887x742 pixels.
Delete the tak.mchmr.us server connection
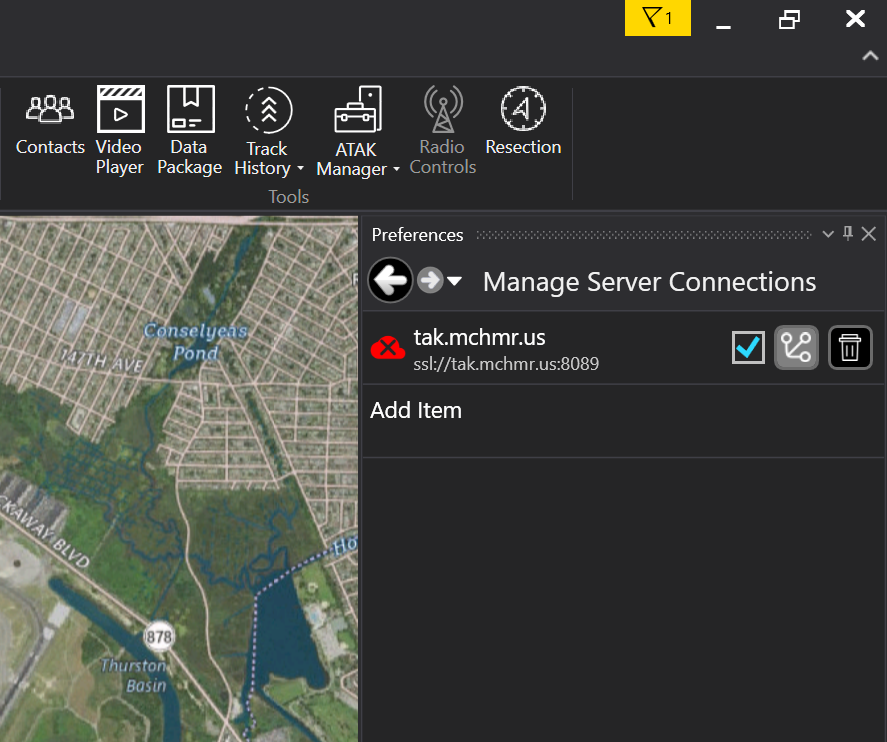[x=850, y=347]
